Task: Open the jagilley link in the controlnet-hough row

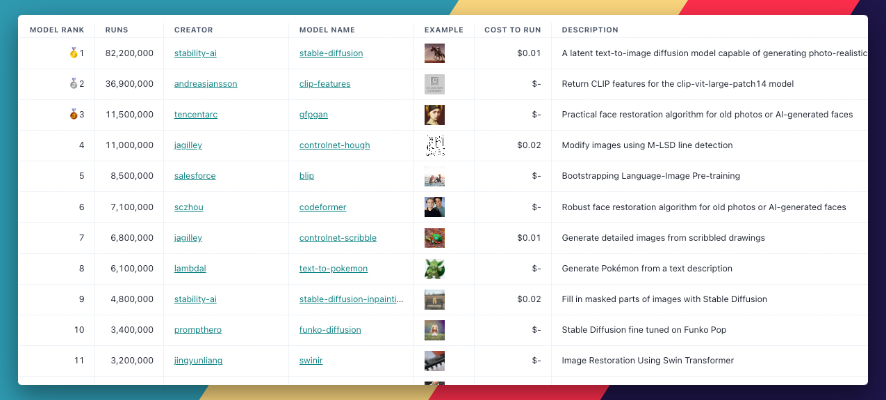Action: click(x=188, y=145)
